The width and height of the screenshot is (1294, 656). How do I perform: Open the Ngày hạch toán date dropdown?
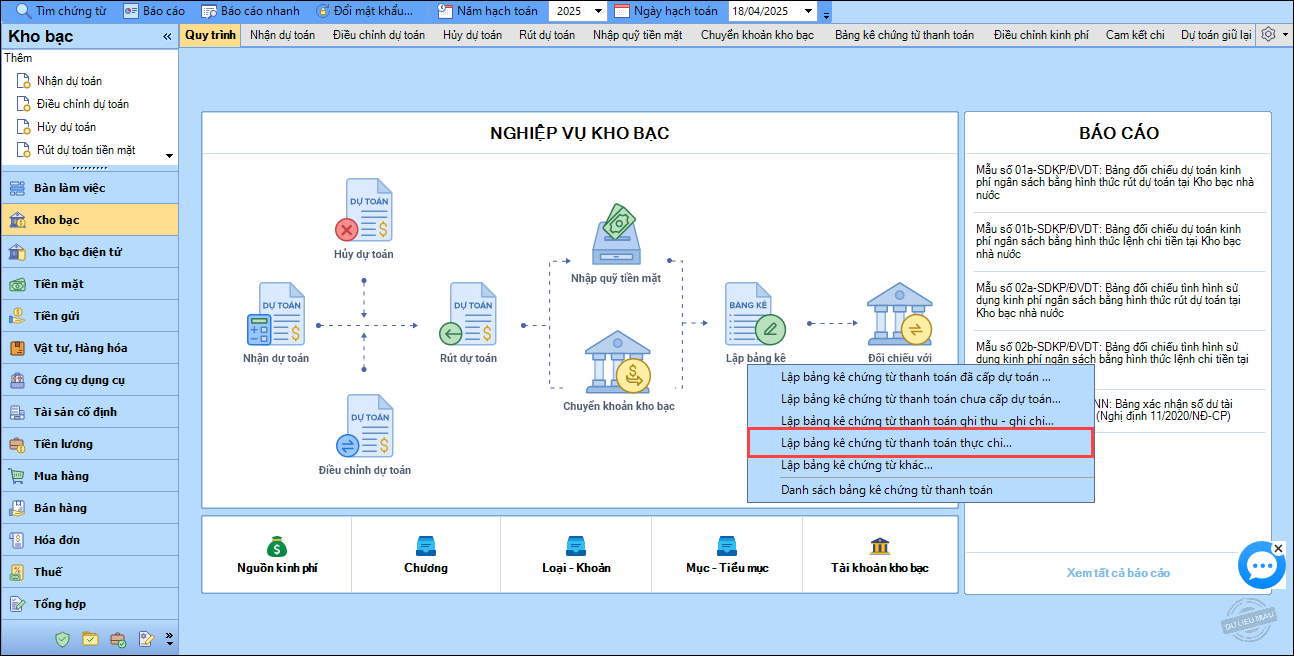810,11
